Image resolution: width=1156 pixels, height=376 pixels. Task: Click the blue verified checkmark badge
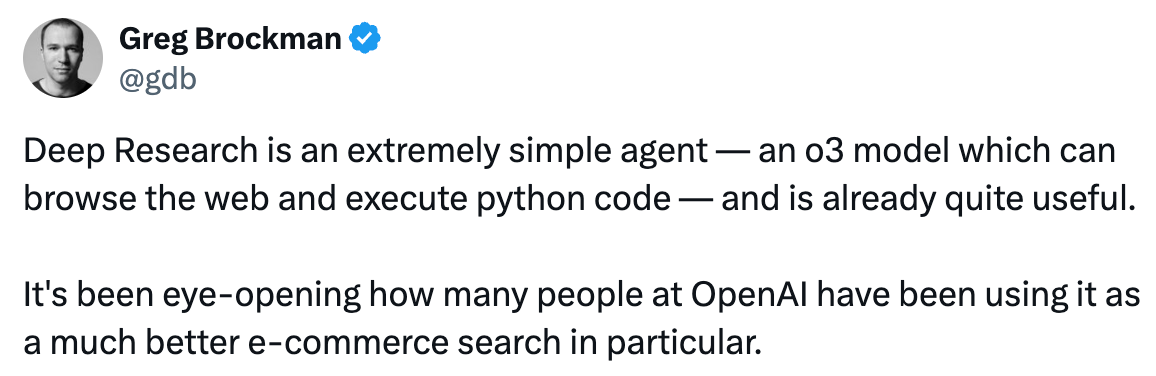click(x=364, y=39)
